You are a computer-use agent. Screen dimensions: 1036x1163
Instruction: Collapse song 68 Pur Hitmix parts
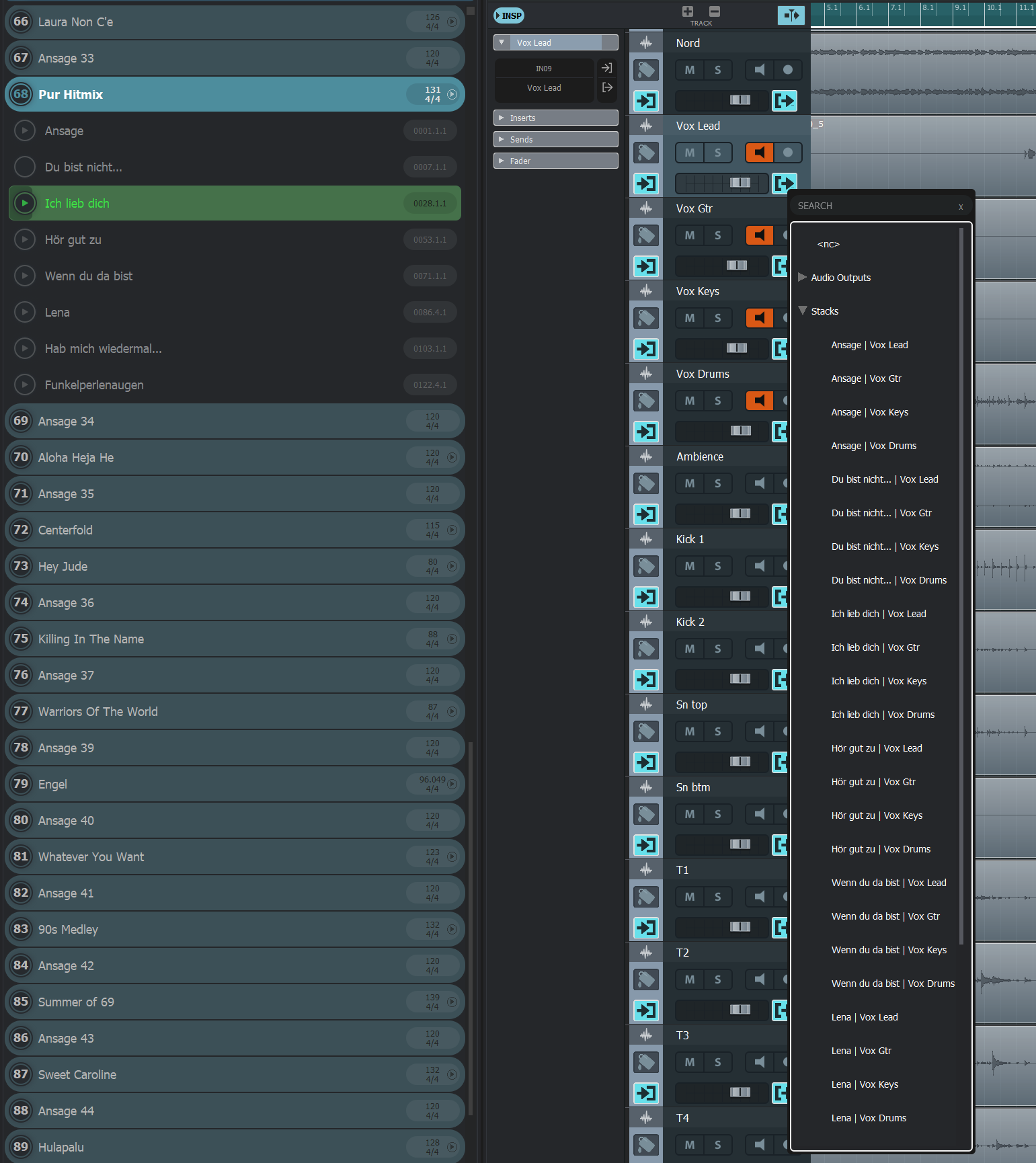(x=452, y=94)
